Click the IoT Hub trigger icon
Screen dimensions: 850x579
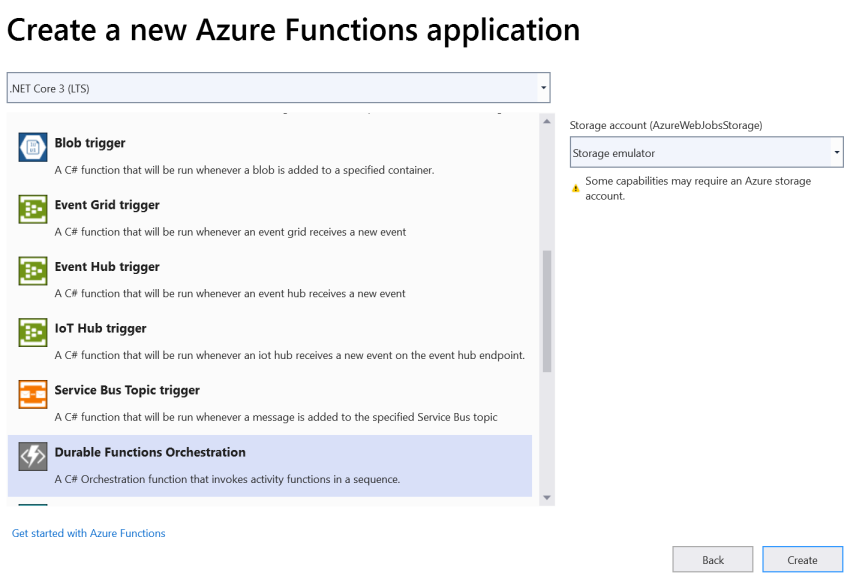[x=31, y=334]
